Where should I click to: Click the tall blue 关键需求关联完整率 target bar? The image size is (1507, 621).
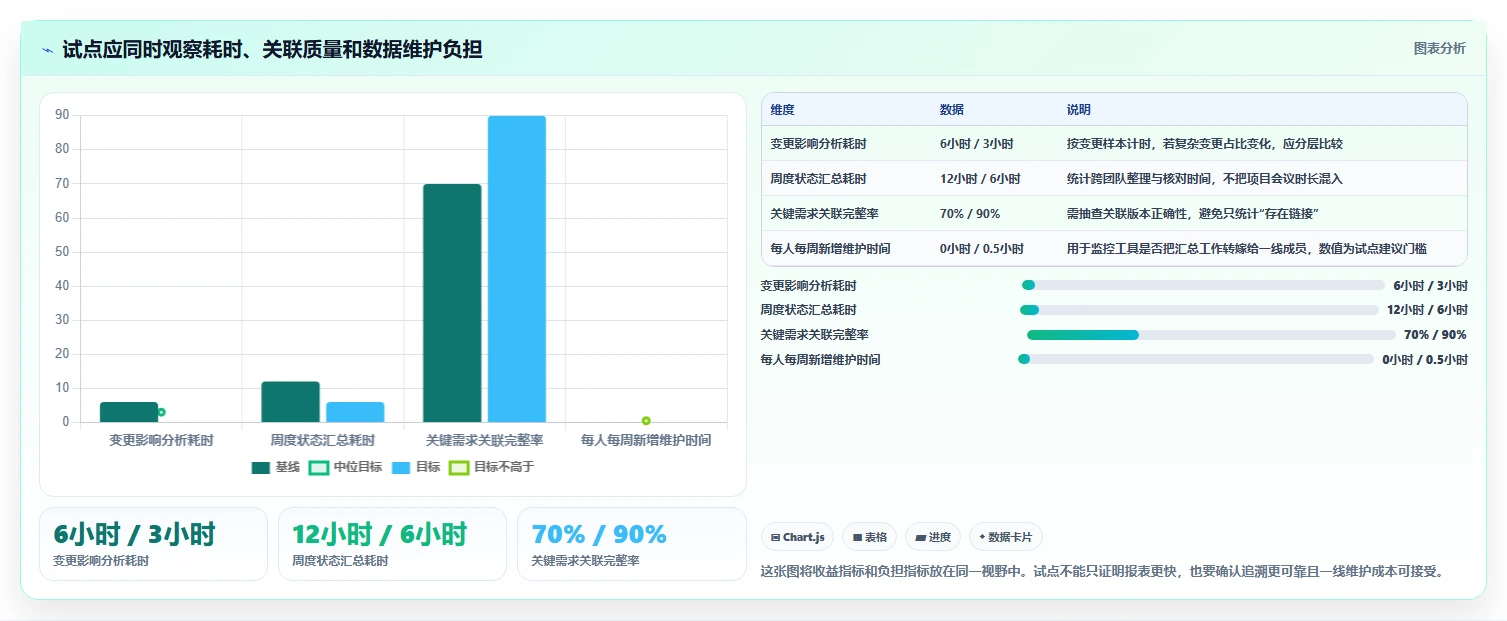point(517,269)
